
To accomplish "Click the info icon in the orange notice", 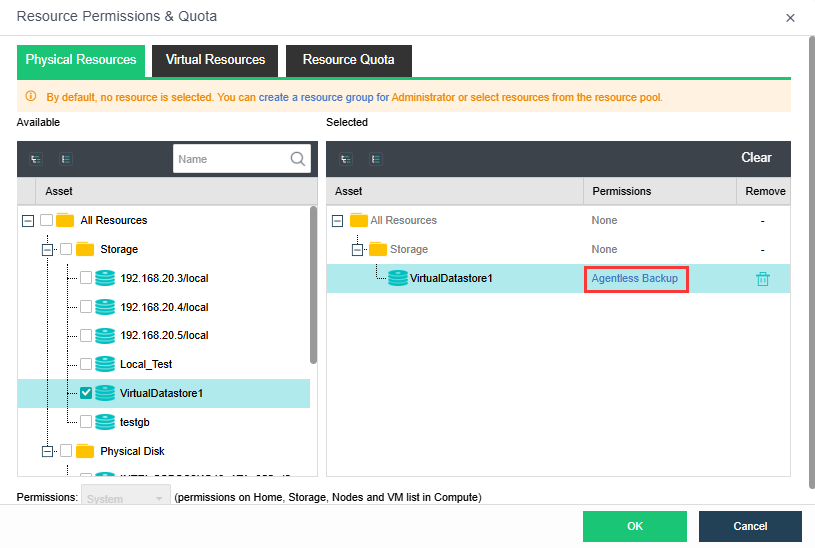I will coord(31,97).
